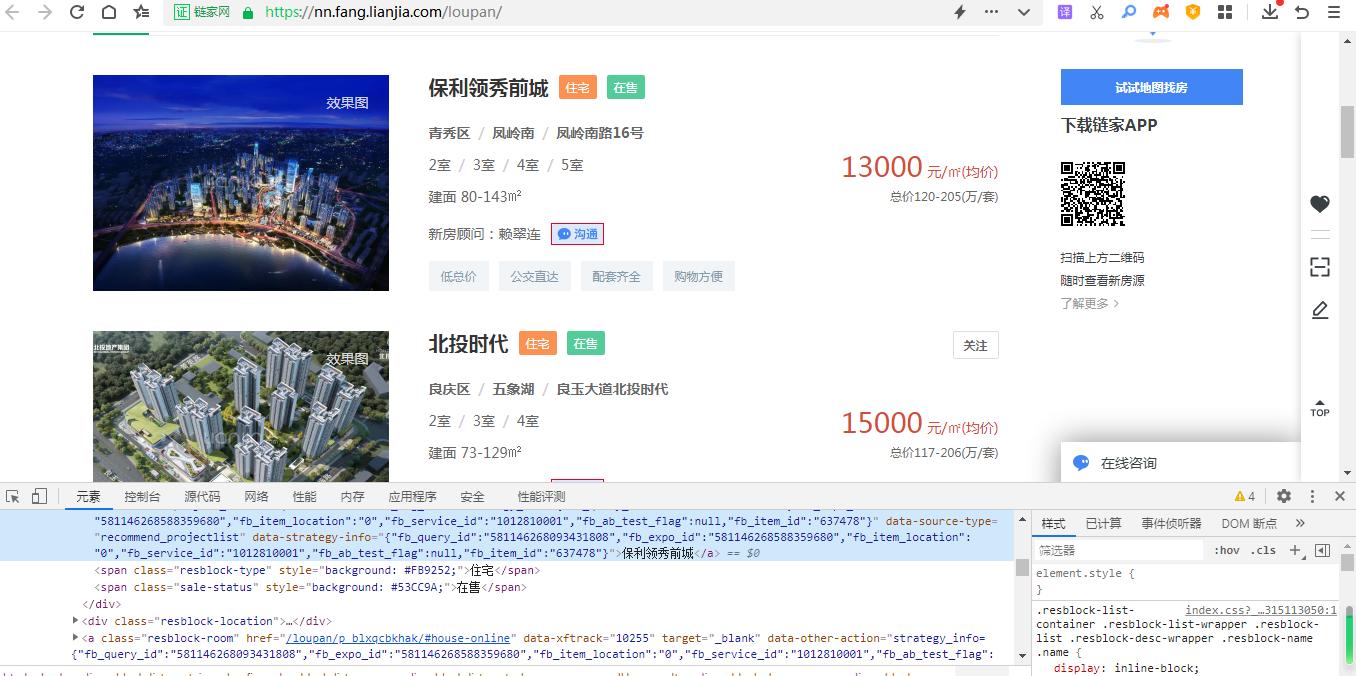Toggle the :hov element state button
Image resolution: width=1356 pixels, height=676 pixels.
(x=1227, y=550)
